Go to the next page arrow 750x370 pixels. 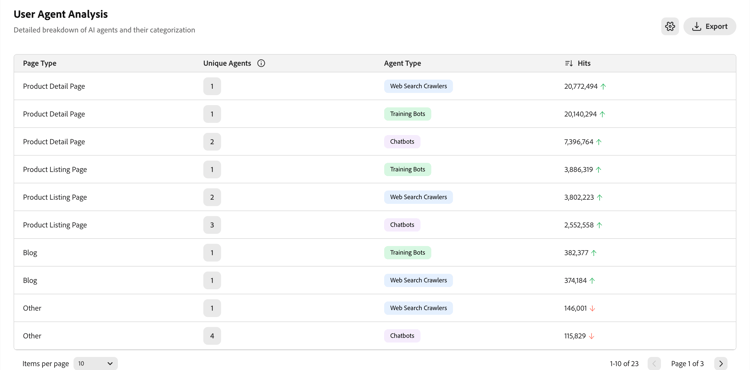tap(721, 363)
